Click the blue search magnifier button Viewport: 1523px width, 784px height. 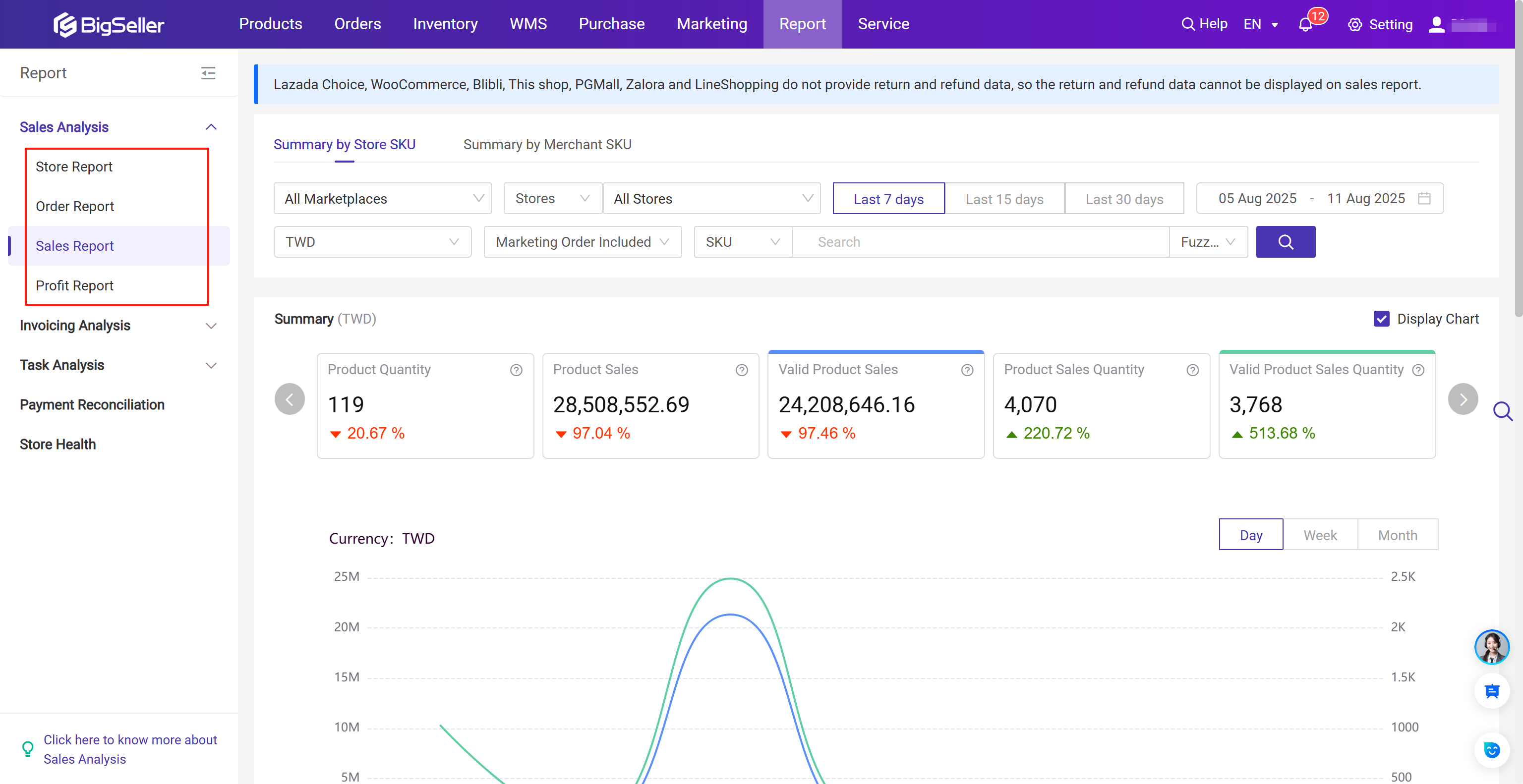point(1286,242)
